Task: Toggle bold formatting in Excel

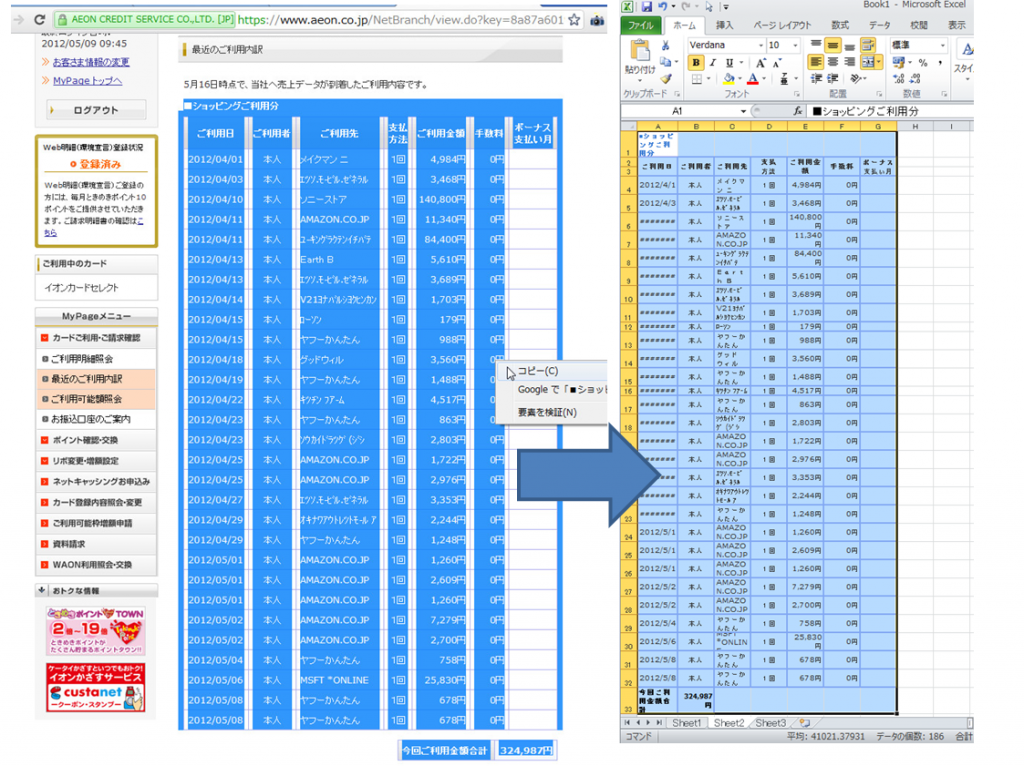Action: pos(696,63)
